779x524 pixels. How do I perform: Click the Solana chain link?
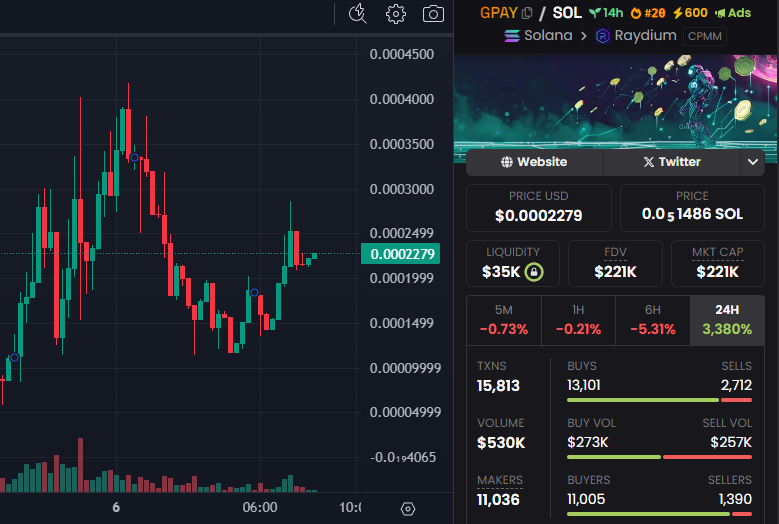click(x=538, y=36)
